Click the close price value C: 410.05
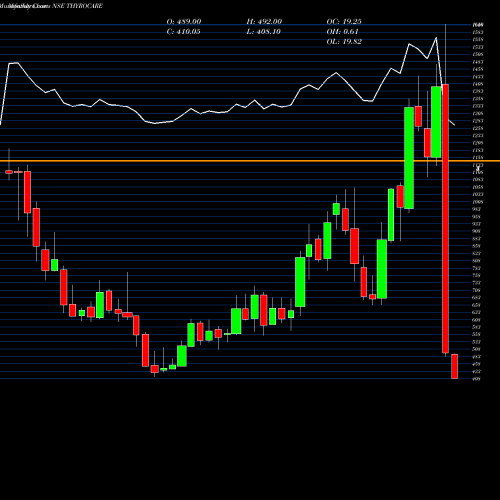 (x=184, y=32)
